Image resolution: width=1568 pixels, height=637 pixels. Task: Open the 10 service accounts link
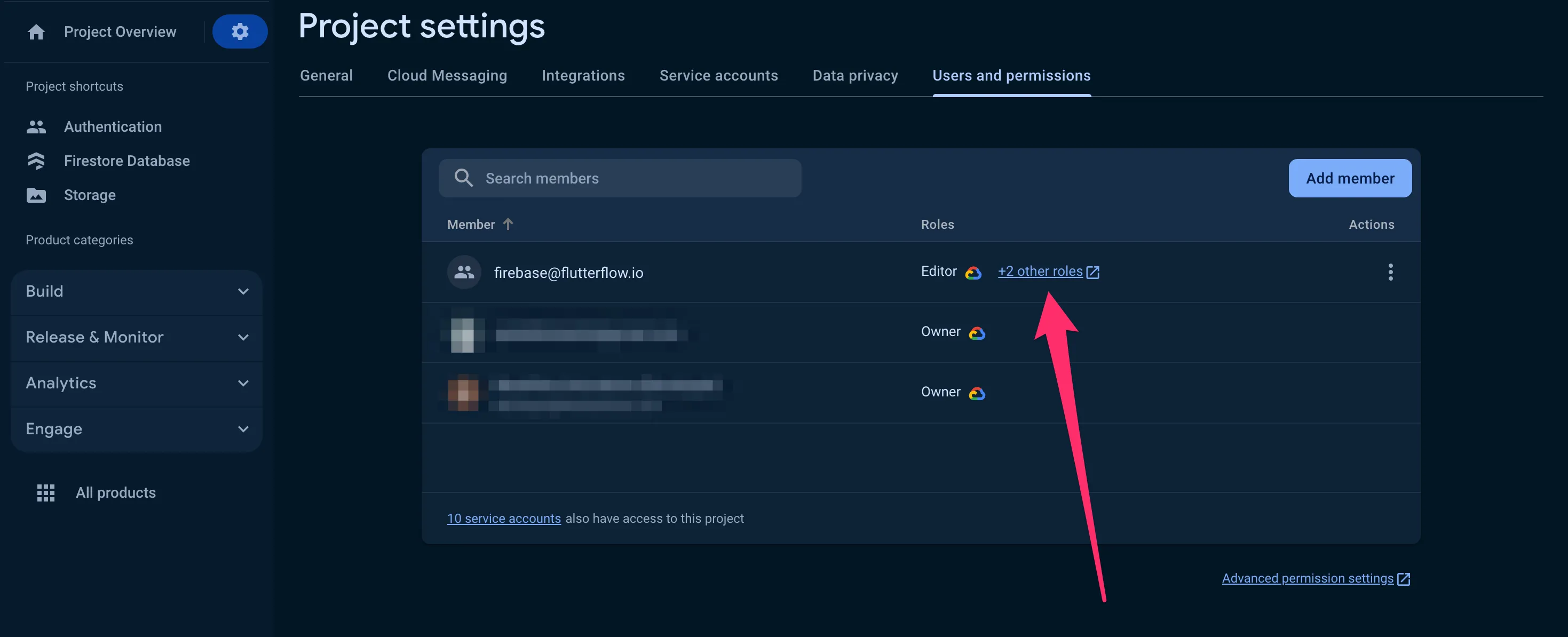[x=503, y=519]
